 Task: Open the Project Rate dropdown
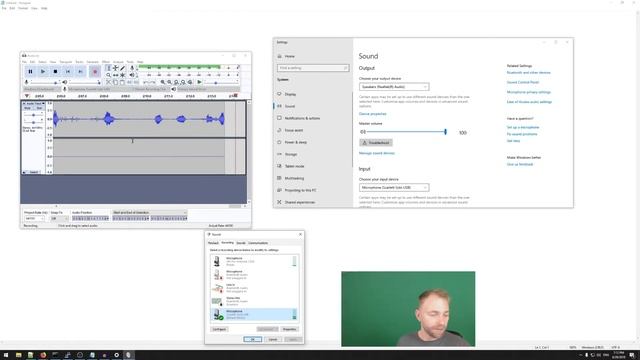(x=34, y=219)
